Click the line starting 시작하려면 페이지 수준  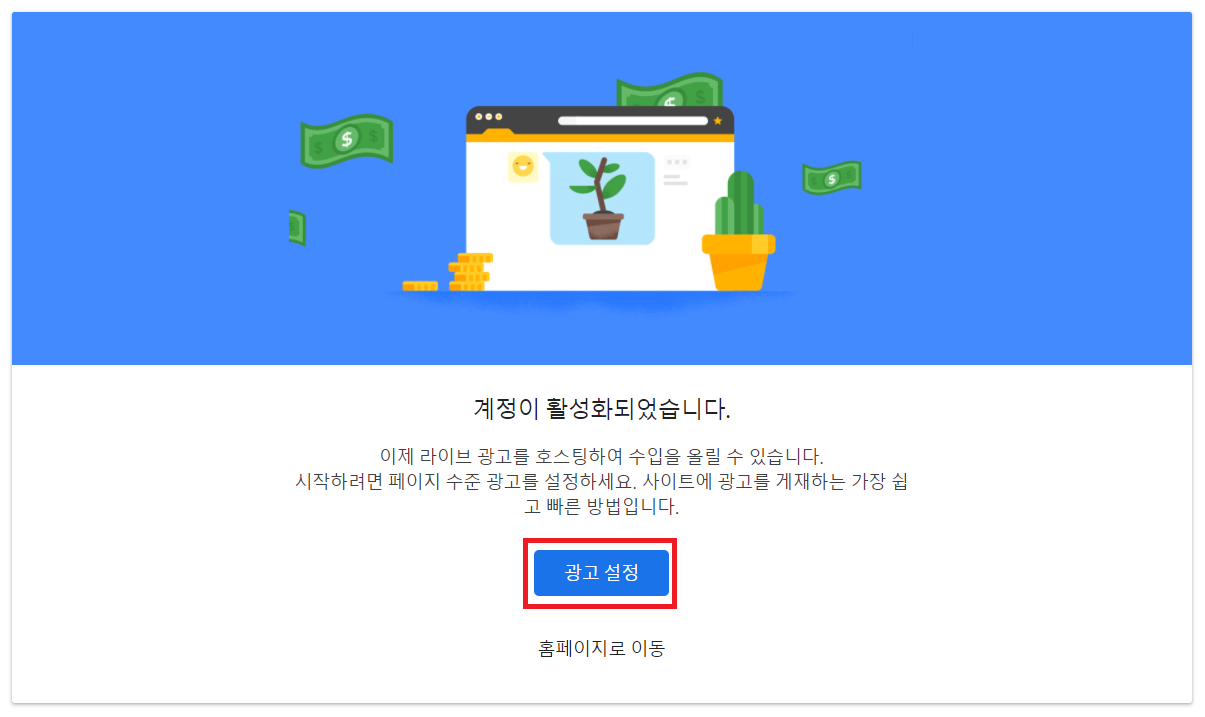tap(601, 482)
